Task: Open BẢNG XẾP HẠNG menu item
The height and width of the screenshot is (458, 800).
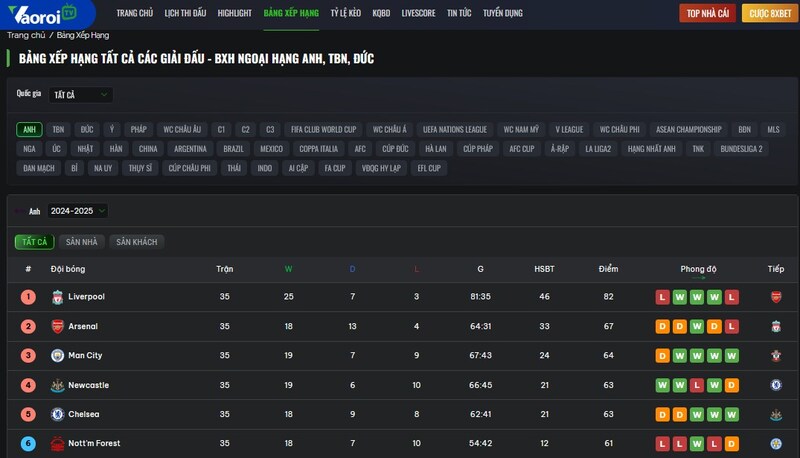Action: (x=291, y=13)
